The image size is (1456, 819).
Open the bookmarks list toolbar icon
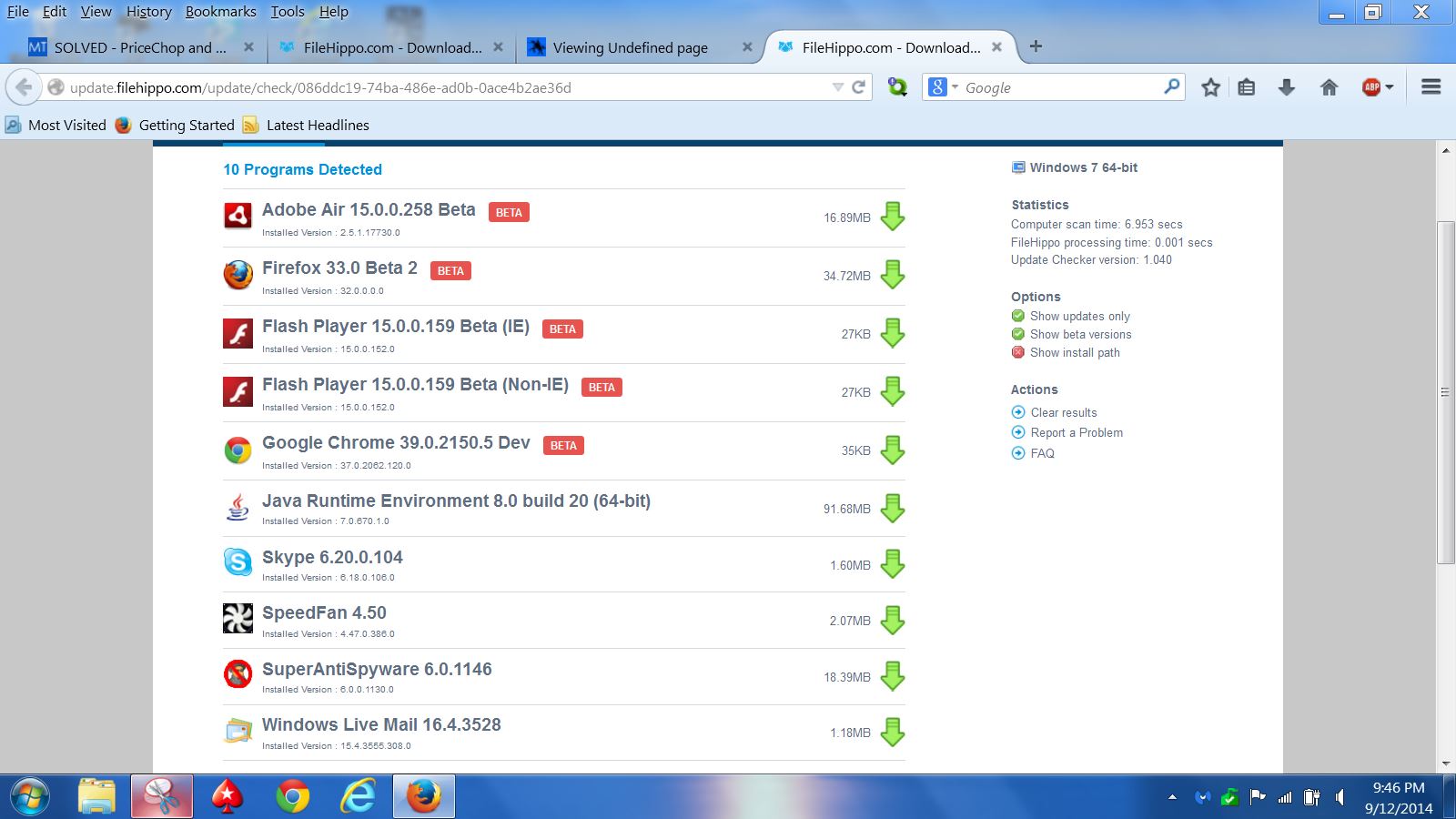pyautogui.click(x=1247, y=87)
